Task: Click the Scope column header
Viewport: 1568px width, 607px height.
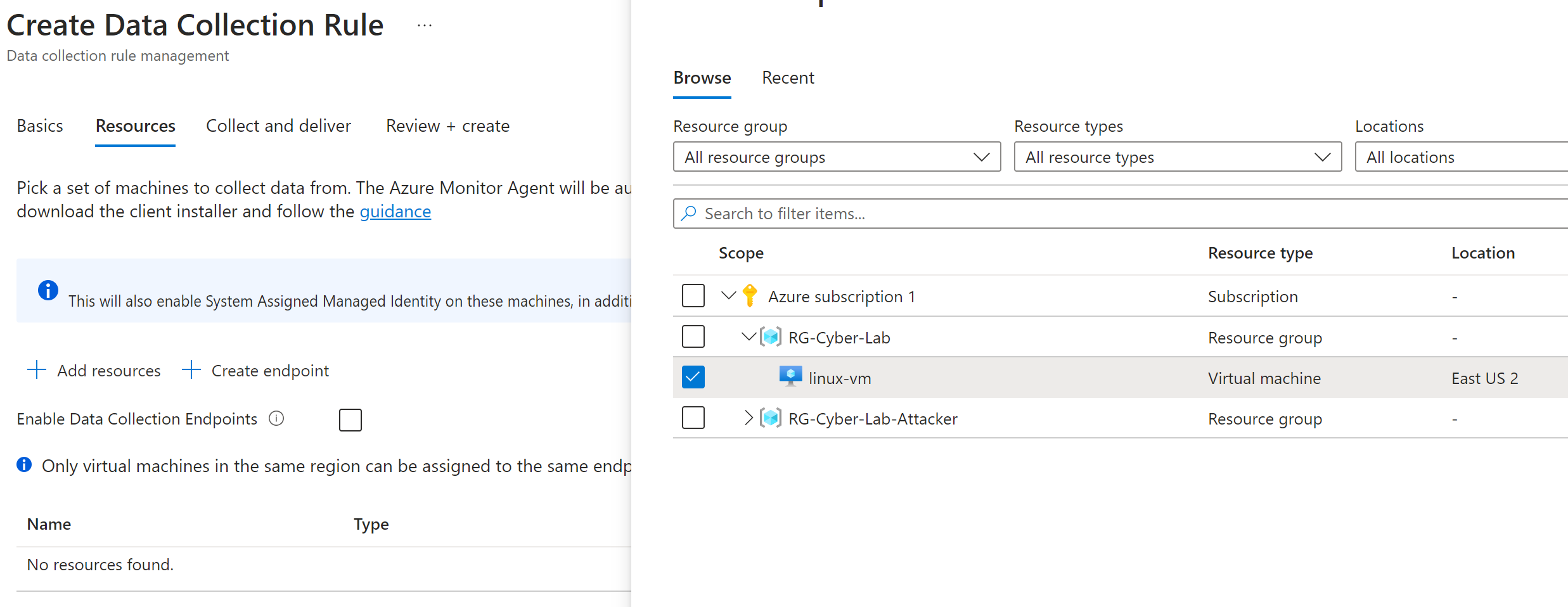Action: point(741,253)
